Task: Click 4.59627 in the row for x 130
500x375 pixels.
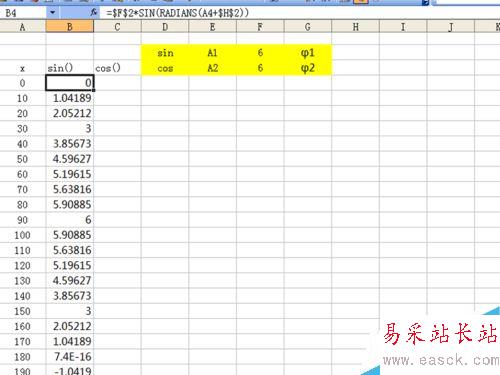Action: [x=70, y=280]
